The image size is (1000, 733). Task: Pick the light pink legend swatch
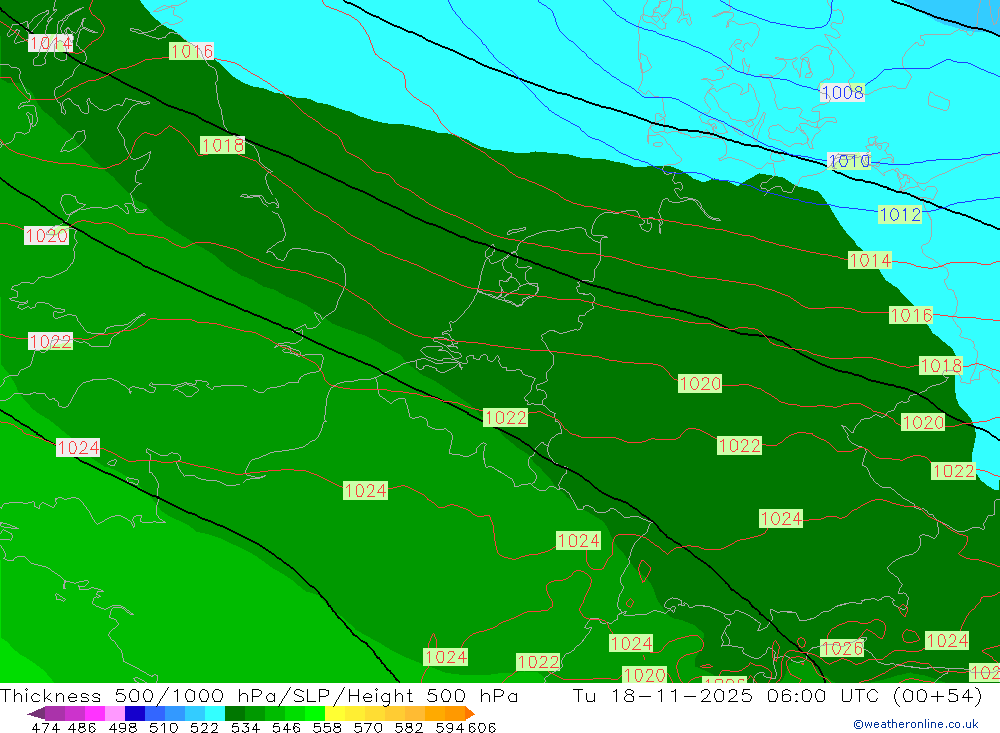(x=115, y=713)
